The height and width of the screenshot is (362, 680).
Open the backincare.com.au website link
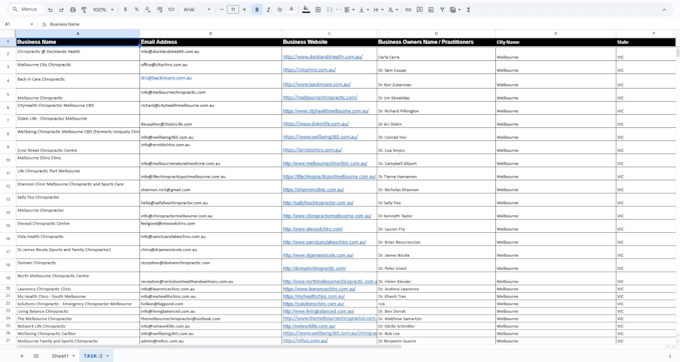pos(317,85)
